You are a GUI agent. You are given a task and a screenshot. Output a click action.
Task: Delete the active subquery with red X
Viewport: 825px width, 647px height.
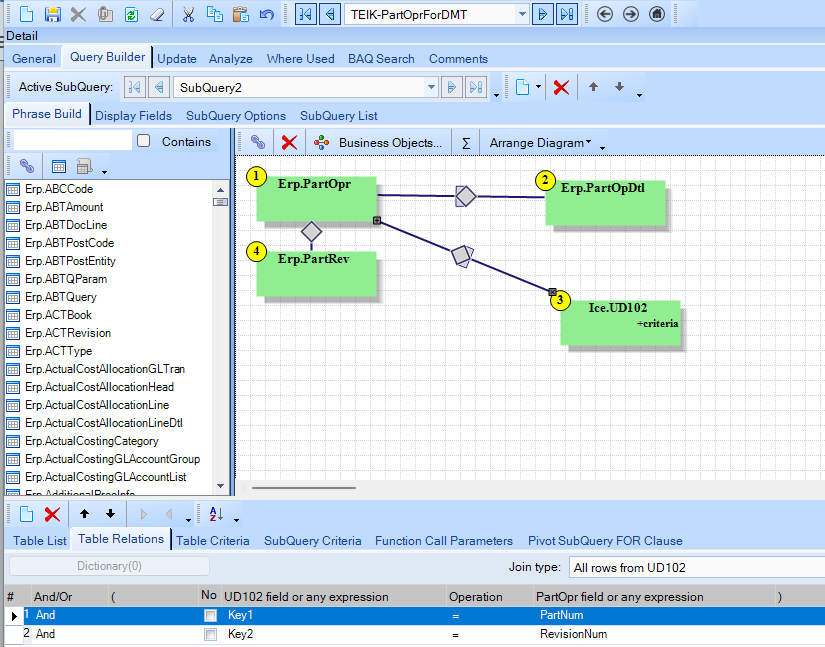[561, 87]
